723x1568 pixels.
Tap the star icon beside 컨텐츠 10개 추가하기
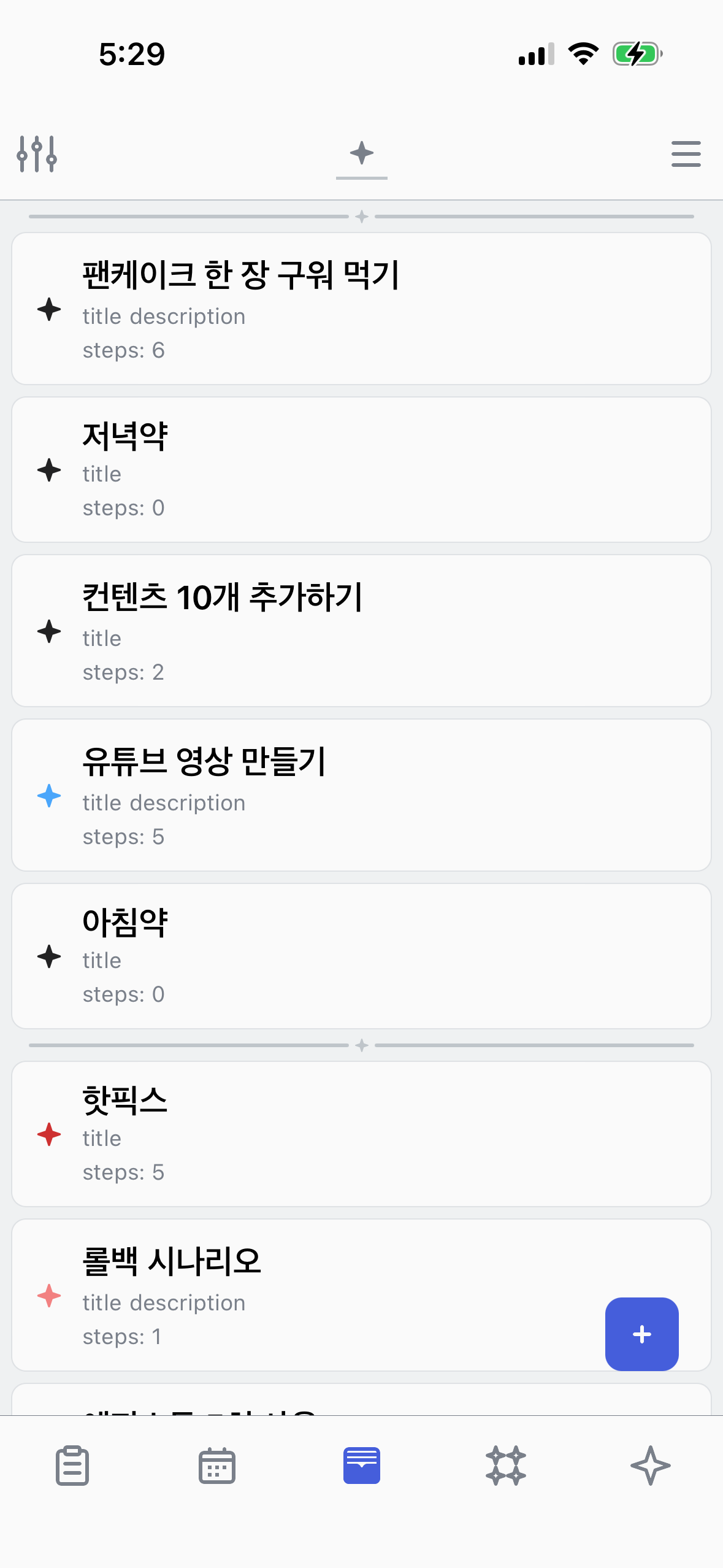(x=49, y=631)
